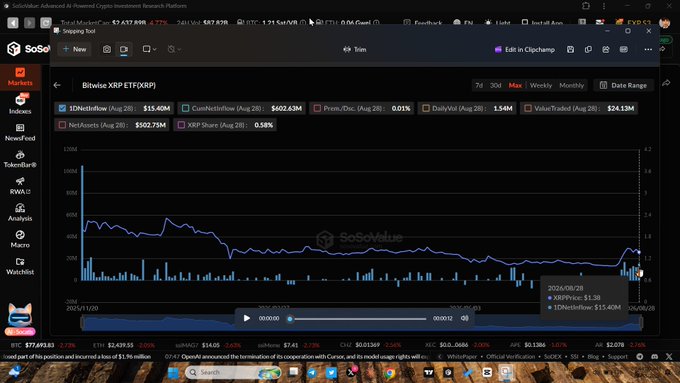
Task: Open RWA in SoSoValue sidebar
Action: point(20,186)
